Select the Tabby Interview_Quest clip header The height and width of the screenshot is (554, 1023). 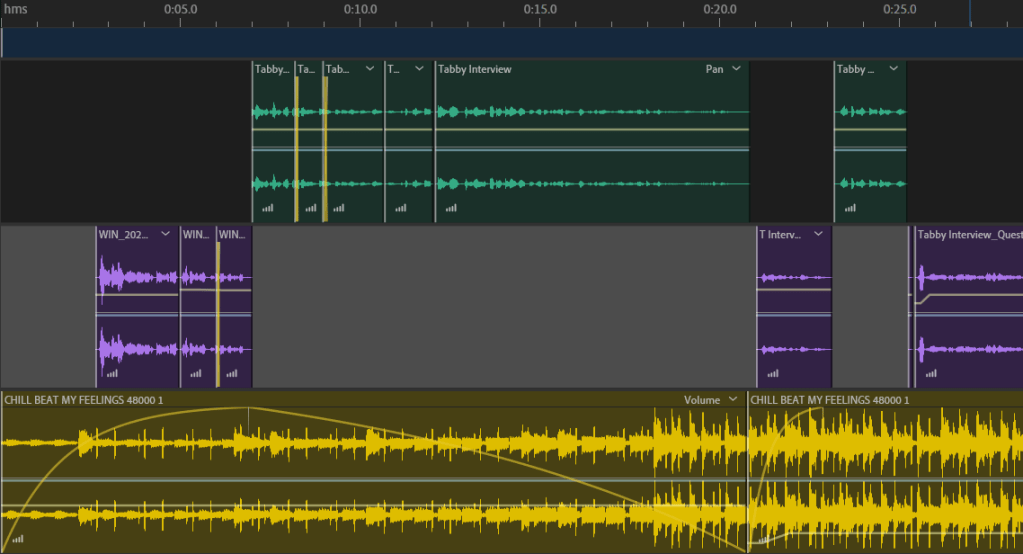click(x=968, y=235)
